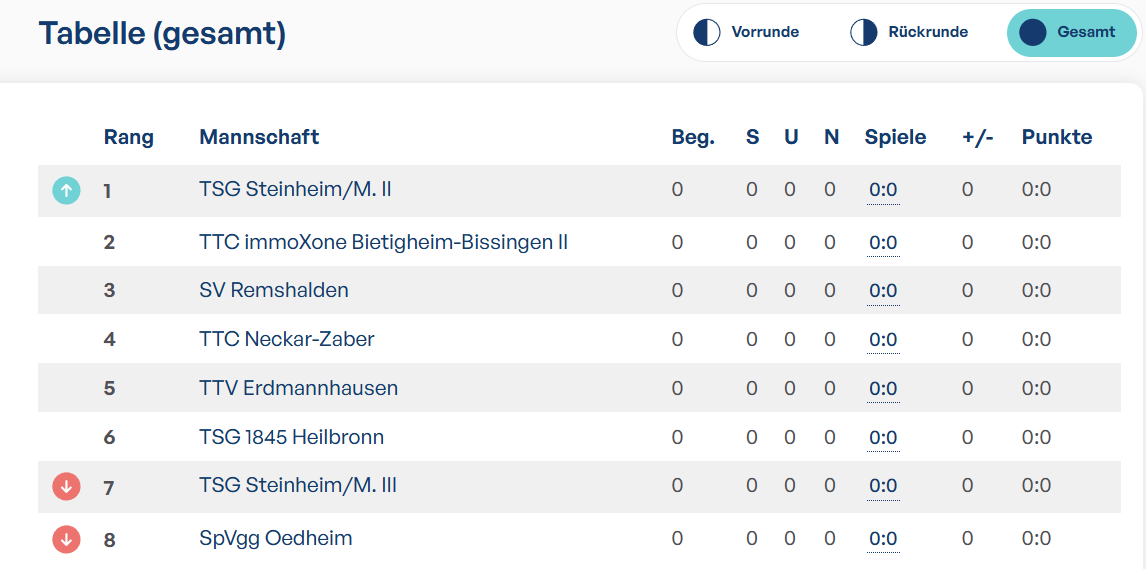Click TSG 1845 Heilbronn team name
Screen dimensions: 1146x569
click(x=292, y=437)
